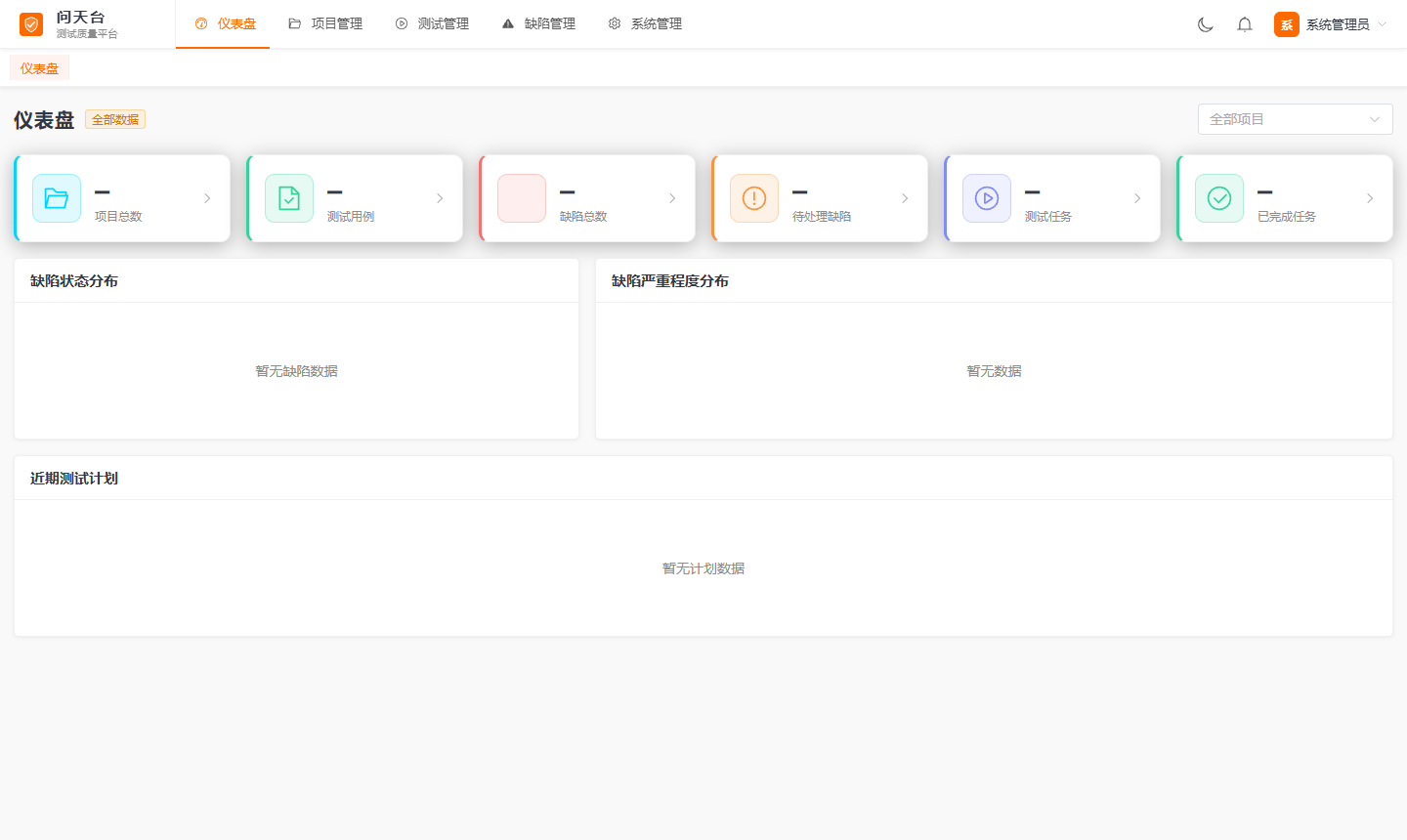
Task: Click the 缺陷状态分布 panel title
Action: click(x=74, y=280)
